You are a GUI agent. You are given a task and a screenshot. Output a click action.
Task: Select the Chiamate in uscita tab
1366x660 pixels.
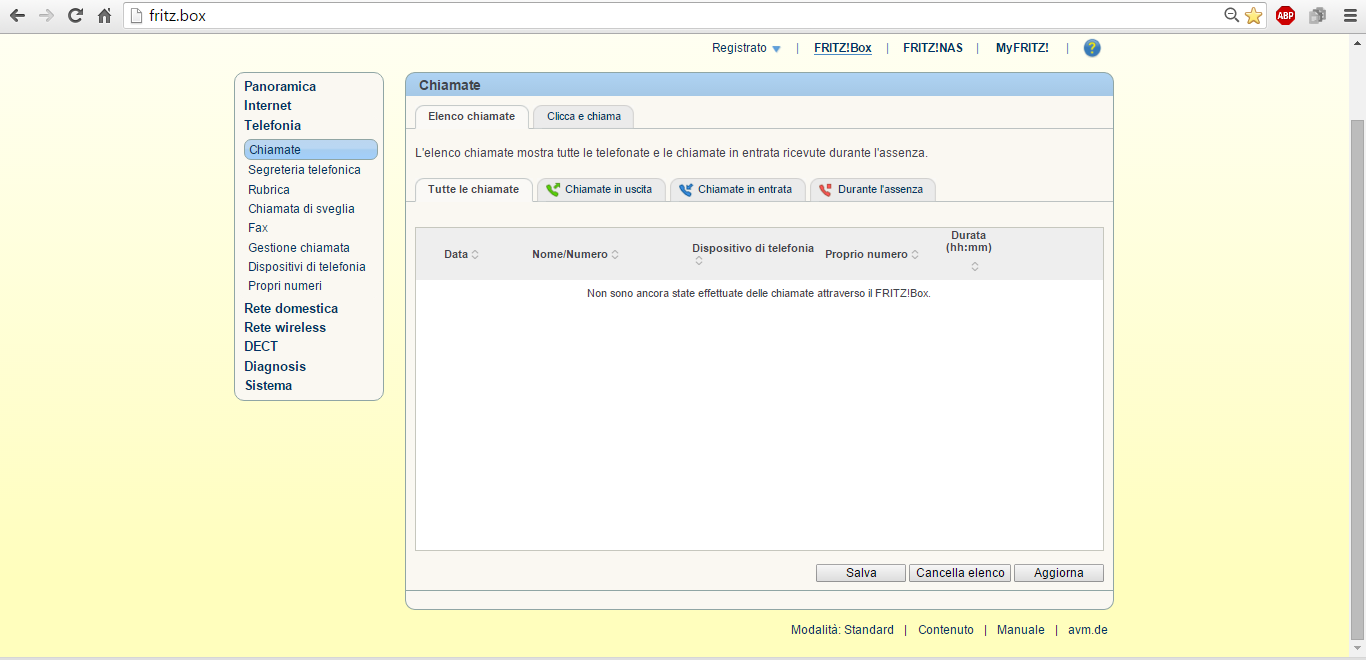click(x=600, y=190)
